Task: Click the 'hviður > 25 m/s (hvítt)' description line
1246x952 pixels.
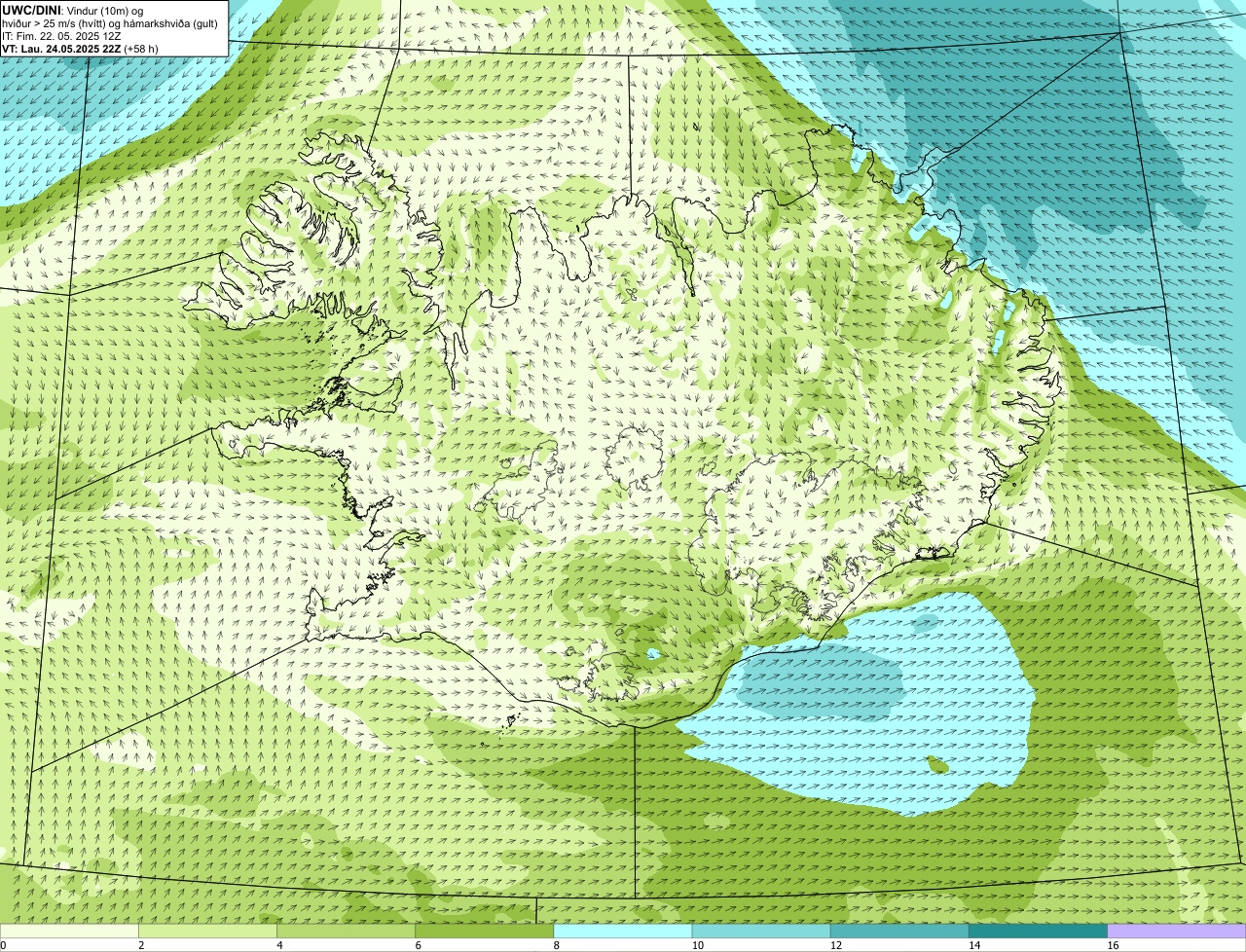Action: 110,22
